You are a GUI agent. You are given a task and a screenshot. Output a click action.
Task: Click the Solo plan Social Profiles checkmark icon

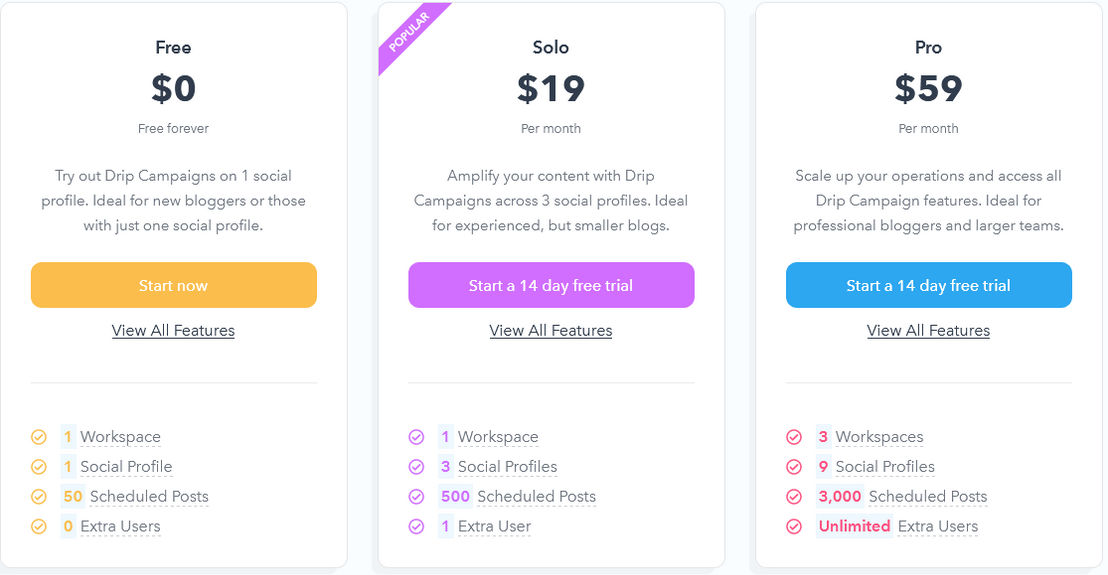click(x=416, y=467)
